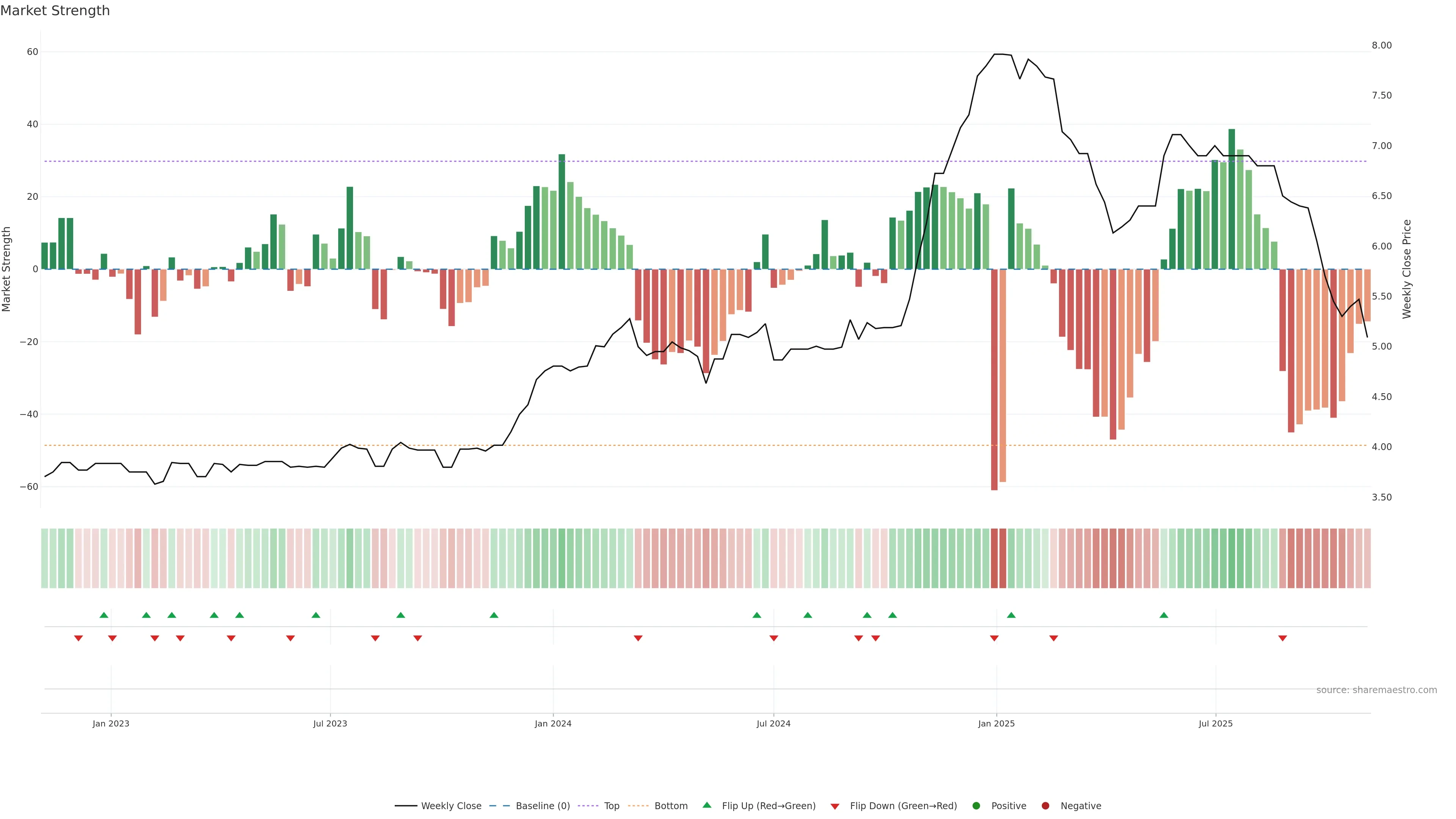This screenshot has width=1456, height=819.
Task: Click the dark red heatmap cell at Jan 2025
Action: click(x=994, y=558)
